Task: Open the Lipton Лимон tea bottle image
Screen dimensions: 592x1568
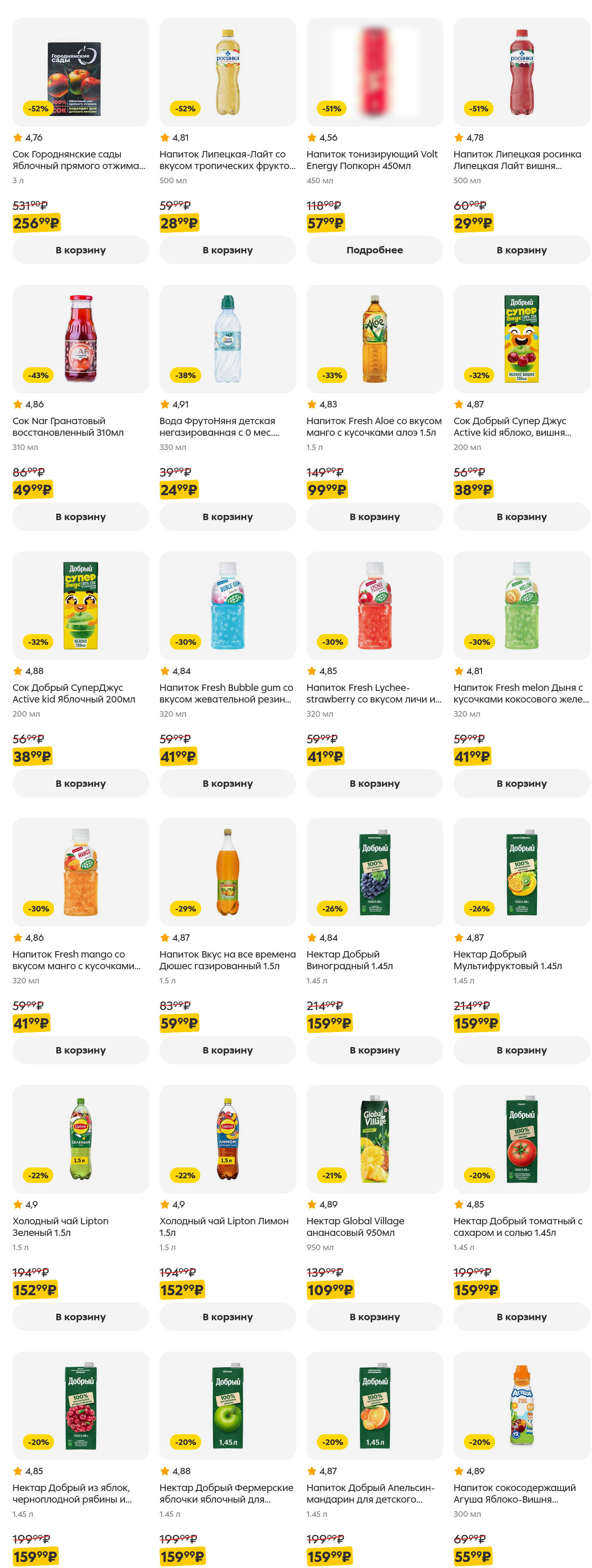Action: tap(227, 1138)
